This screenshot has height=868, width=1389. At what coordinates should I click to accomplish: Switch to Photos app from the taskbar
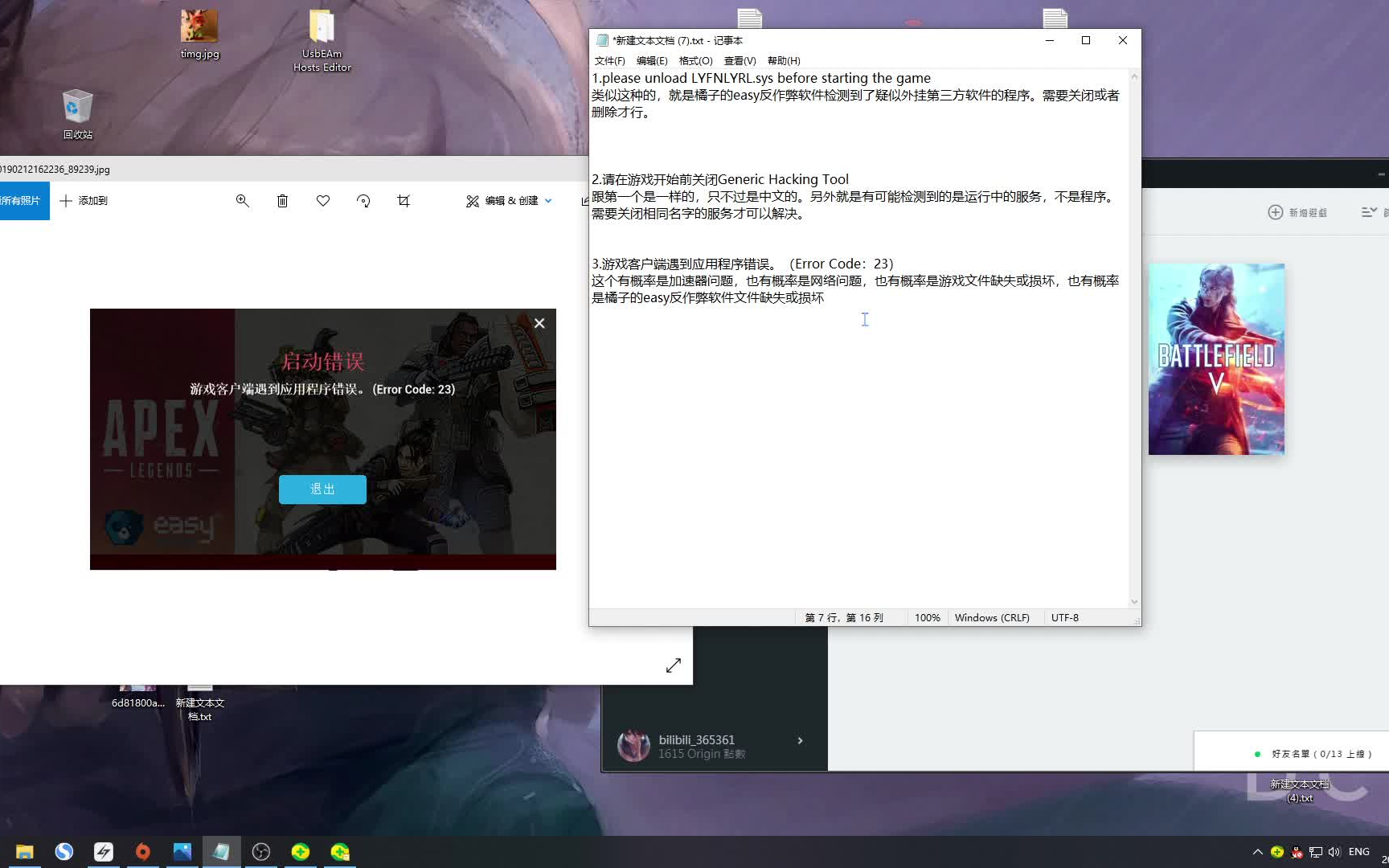pyautogui.click(x=182, y=852)
